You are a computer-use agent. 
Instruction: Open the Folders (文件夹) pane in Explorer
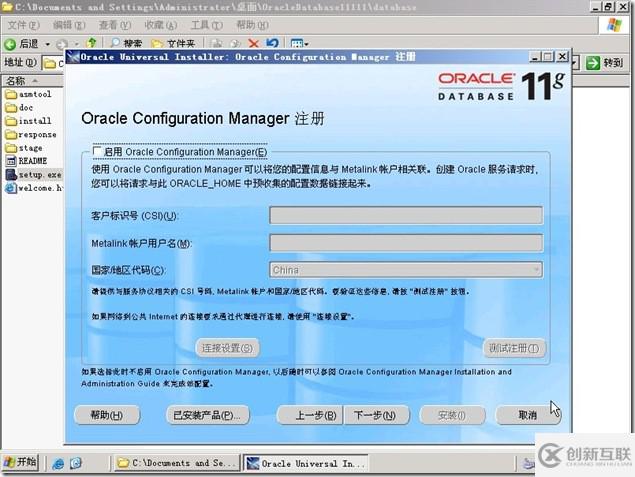coord(173,43)
